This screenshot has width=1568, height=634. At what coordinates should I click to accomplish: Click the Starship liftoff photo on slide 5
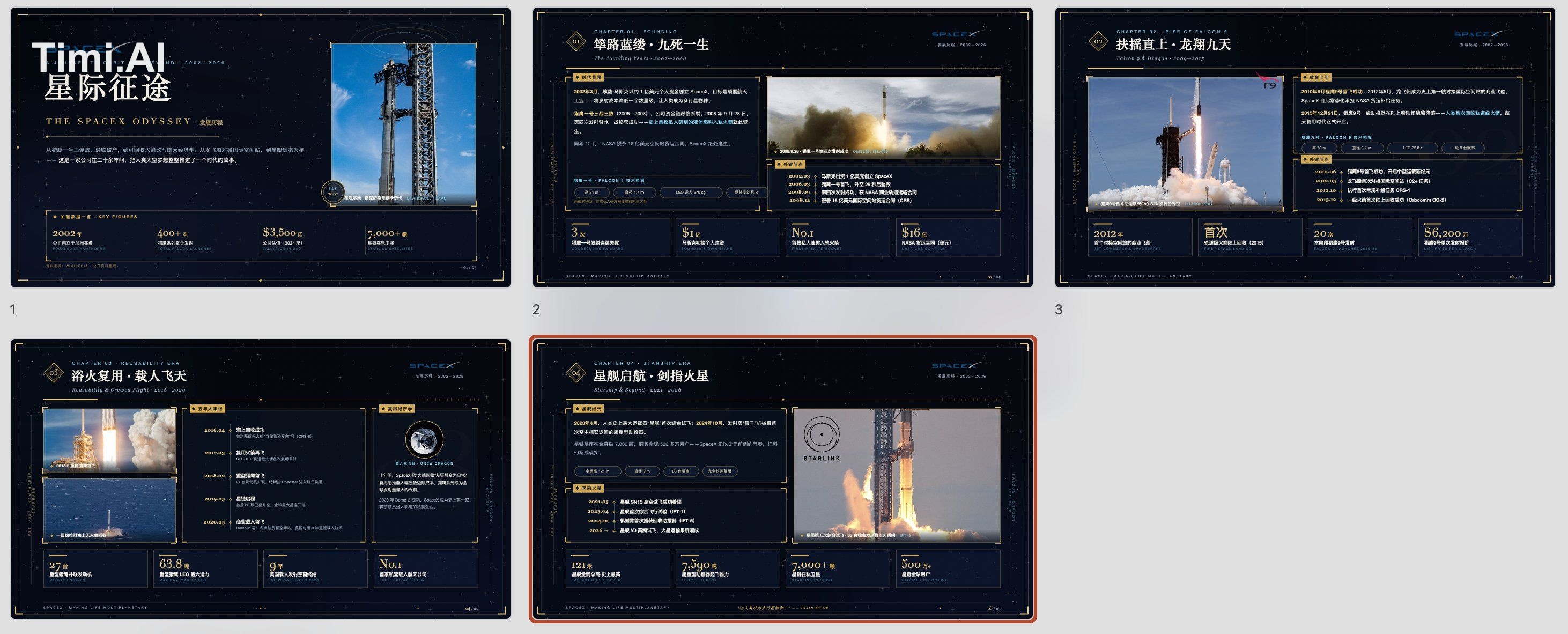(x=897, y=475)
